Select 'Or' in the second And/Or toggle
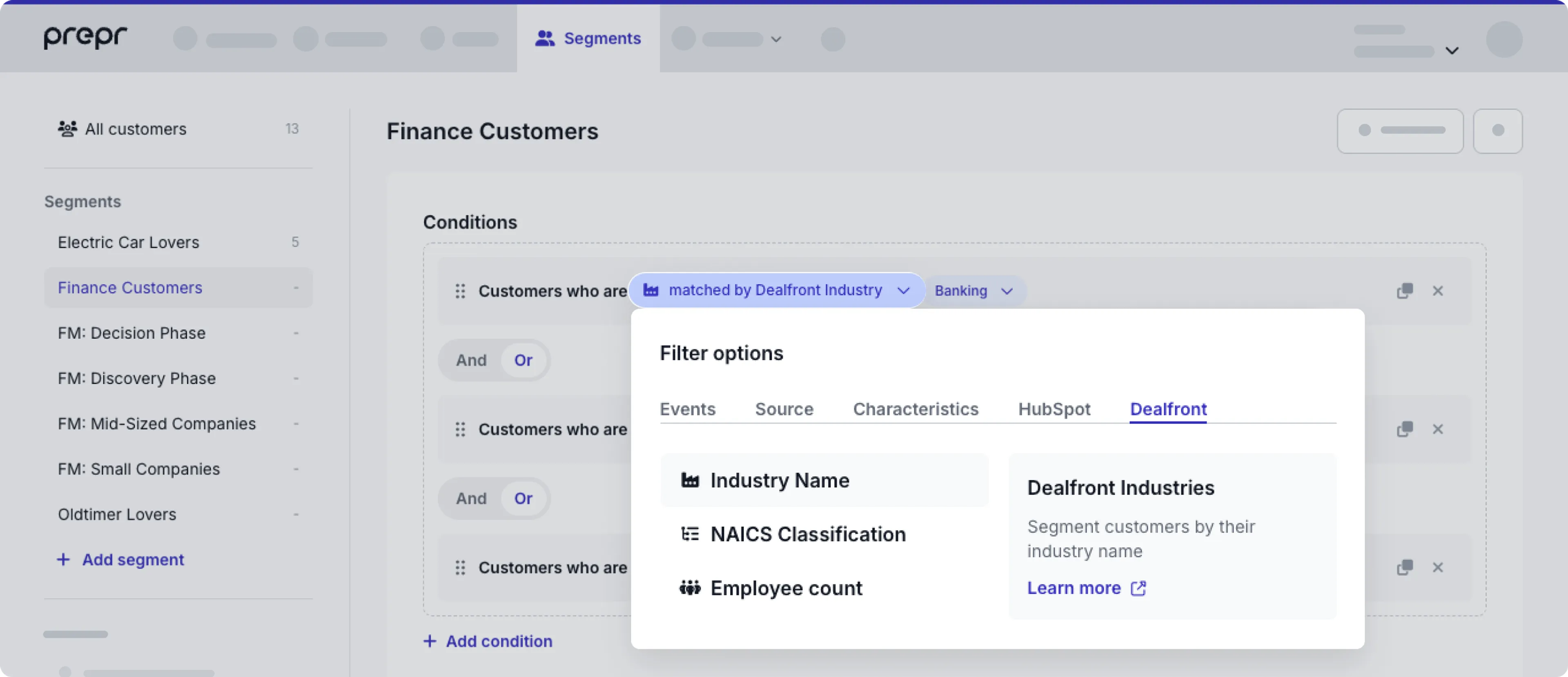 [523, 498]
